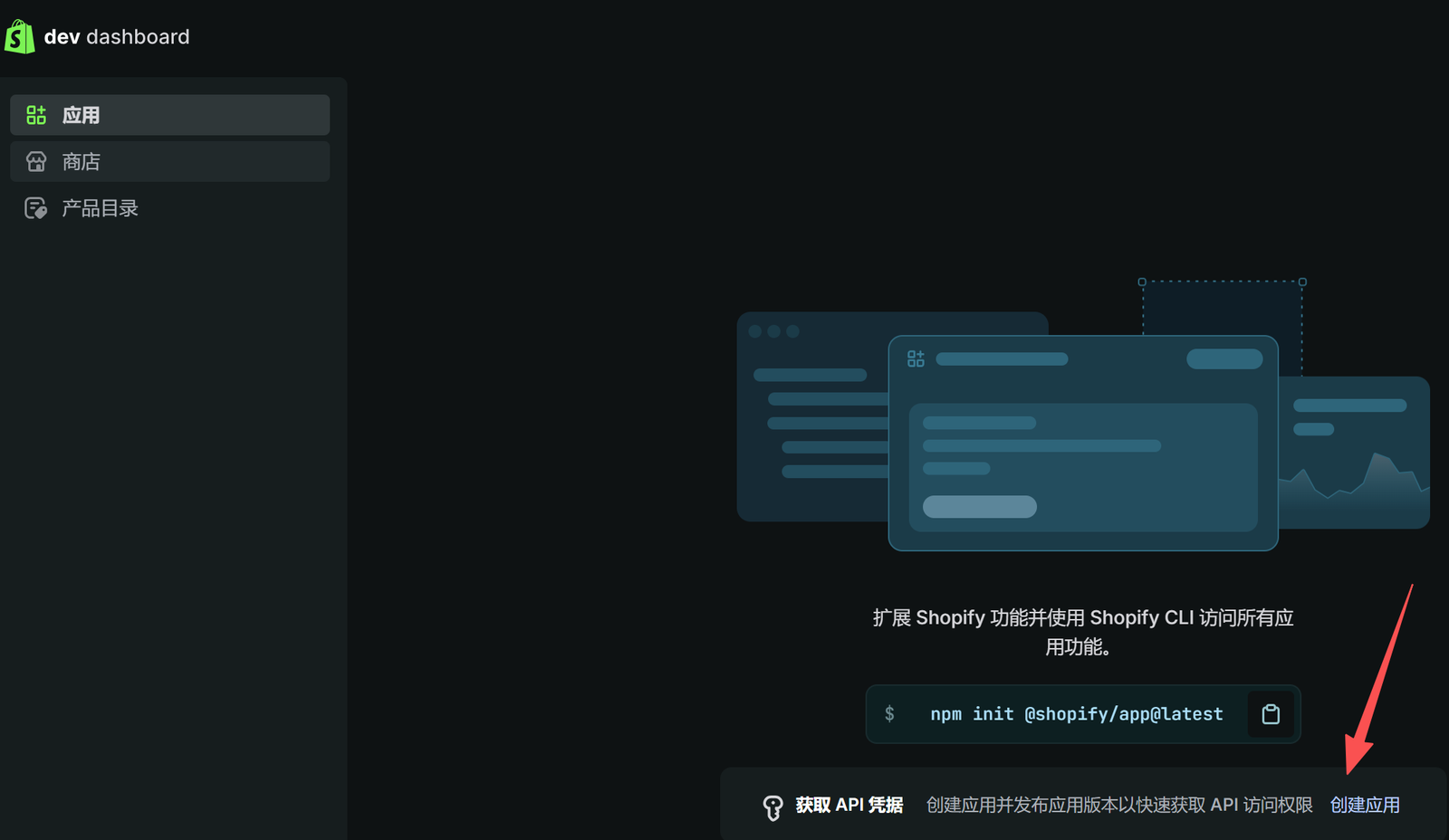Click the Shopify bag logo
This screenshot has width=1449, height=840.
pyautogui.click(x=19, y=36)
